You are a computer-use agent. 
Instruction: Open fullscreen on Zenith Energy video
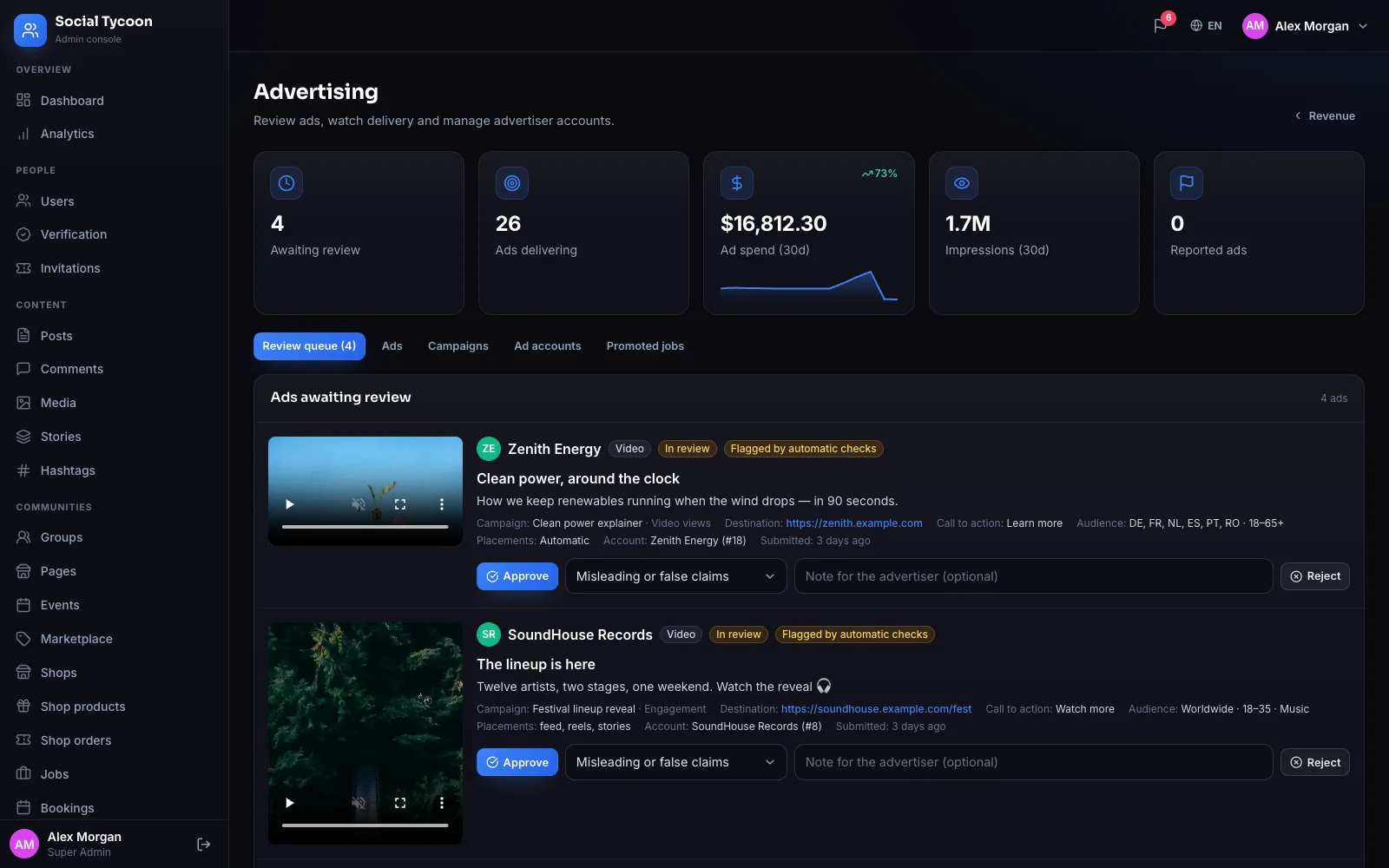pyautogui.click(x=400, y=504)
